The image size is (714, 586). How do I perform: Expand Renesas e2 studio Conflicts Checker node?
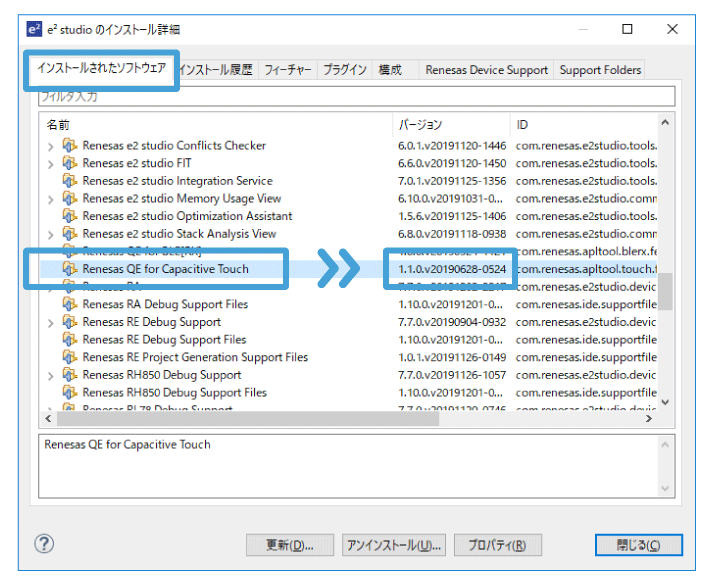click(x=51, y=146)
